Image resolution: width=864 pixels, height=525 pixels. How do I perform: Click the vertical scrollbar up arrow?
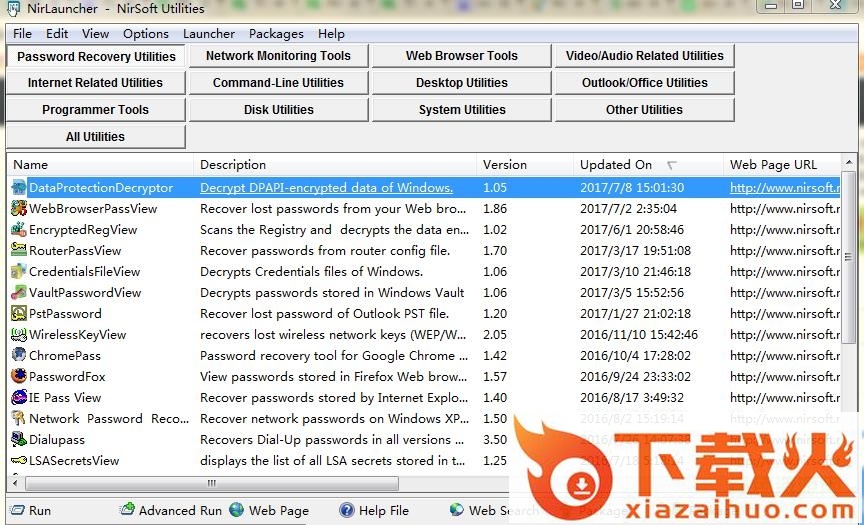tap(849, 162)
